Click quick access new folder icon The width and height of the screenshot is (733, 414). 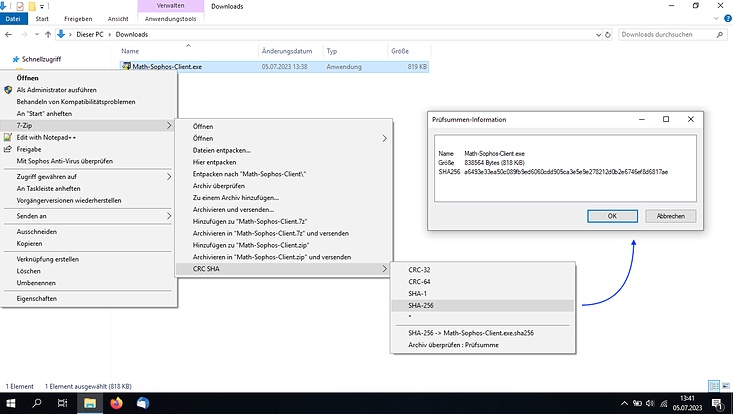point(32,6)
